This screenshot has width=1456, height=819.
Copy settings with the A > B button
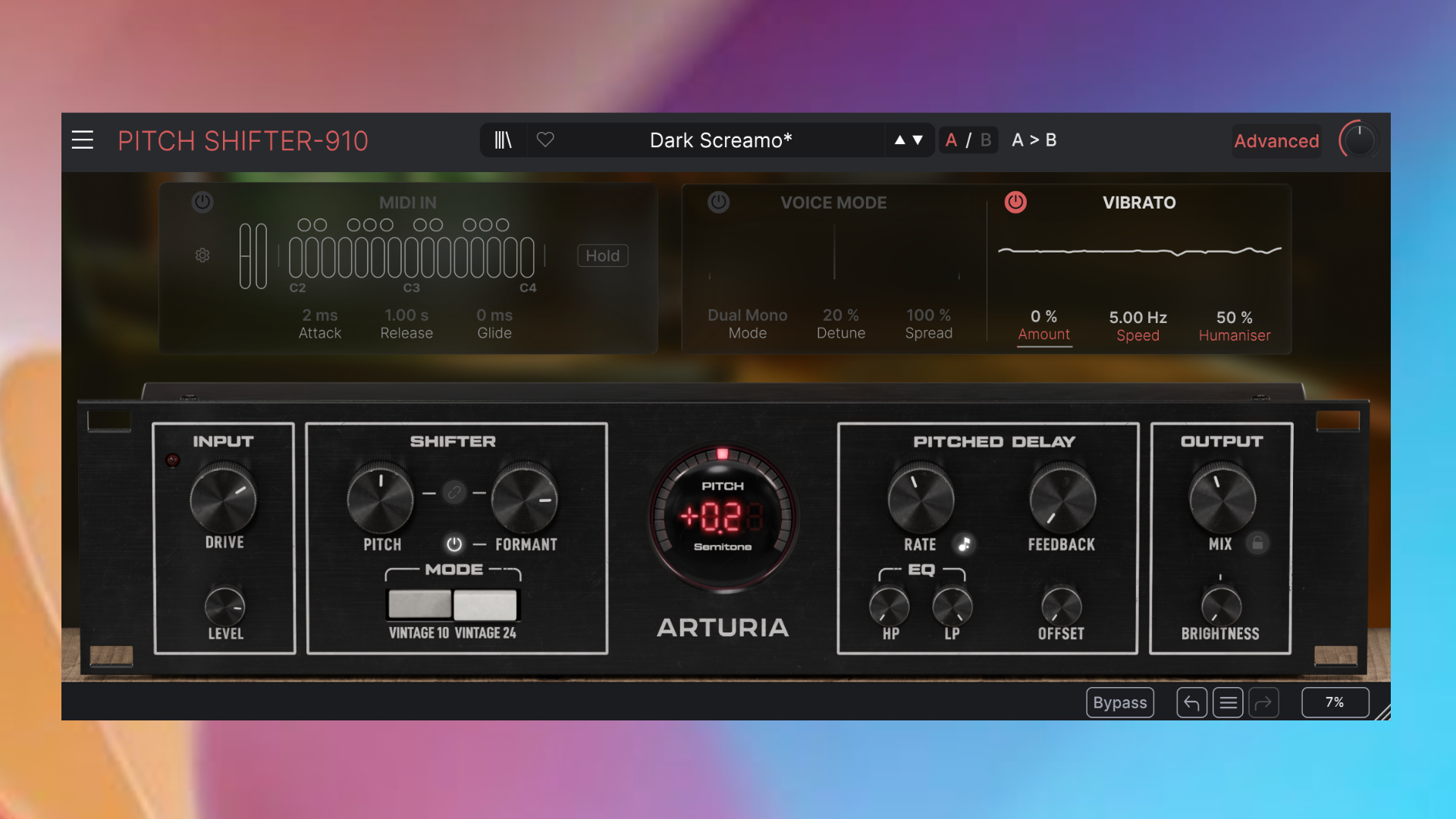tap(1034, 140)
